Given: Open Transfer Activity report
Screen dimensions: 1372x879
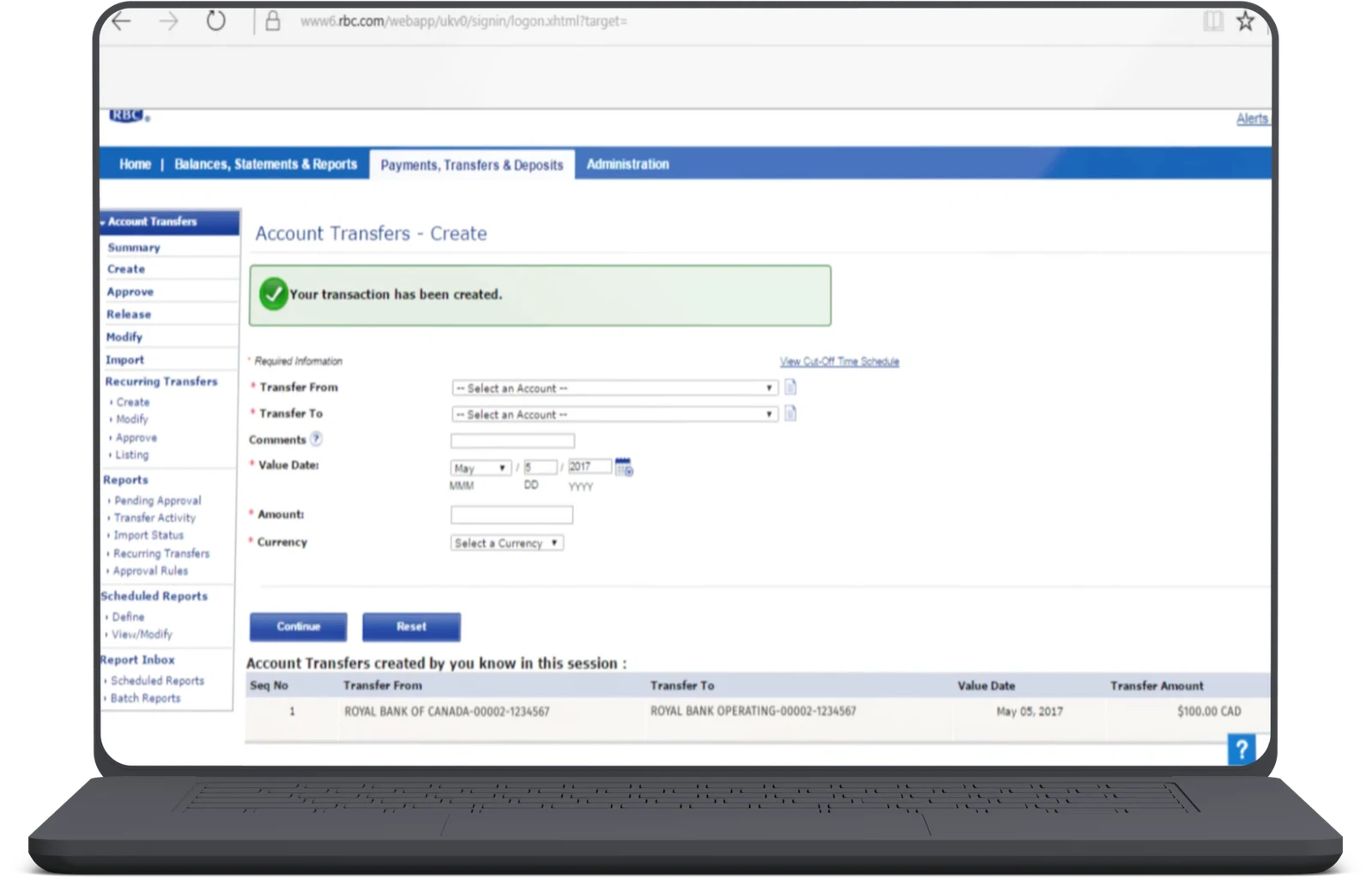Looking at the screenshot, I should tap(154, 518).
